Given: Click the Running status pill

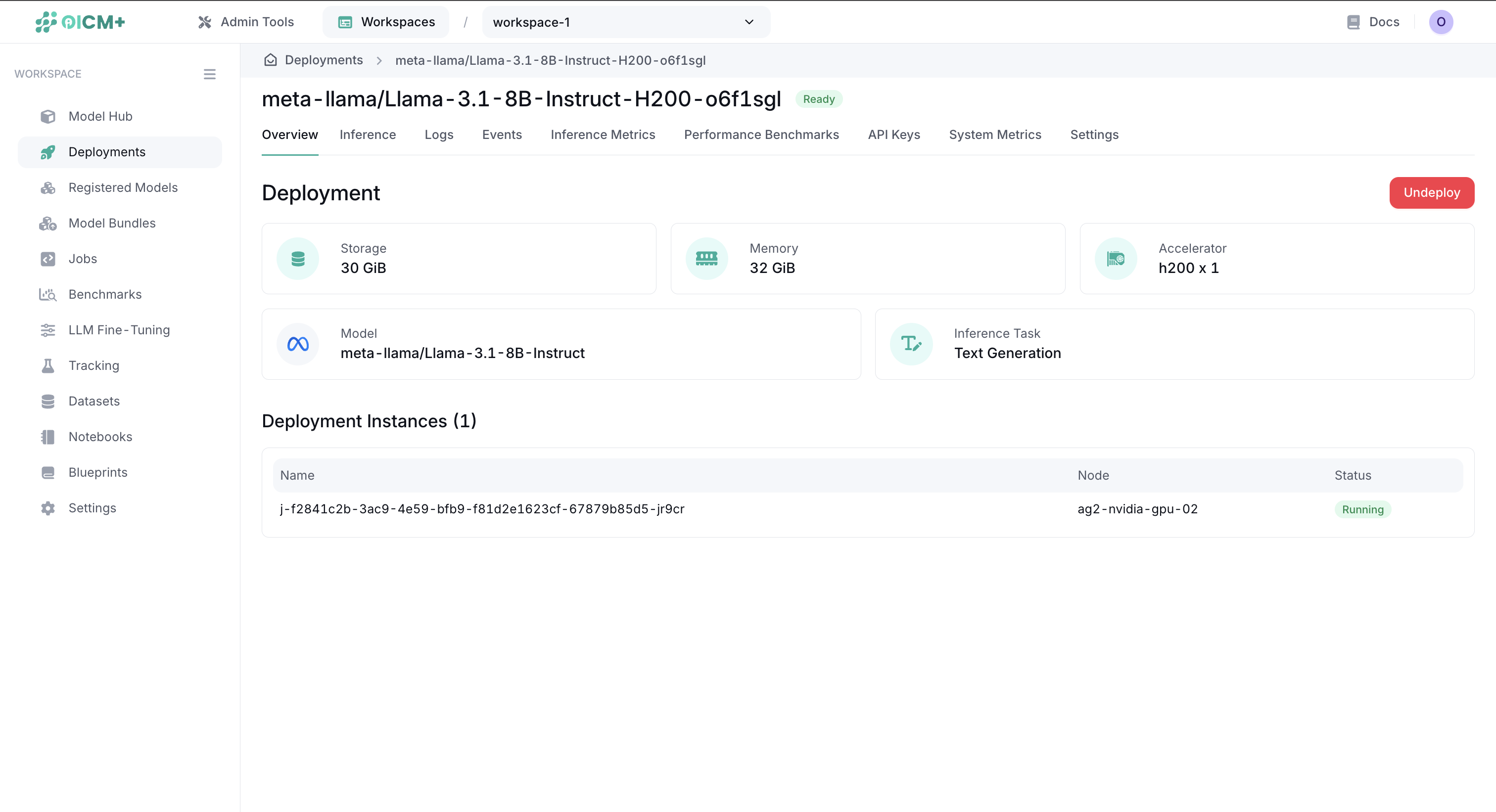Looking at the screenshot, I should tap(1363, 509).
